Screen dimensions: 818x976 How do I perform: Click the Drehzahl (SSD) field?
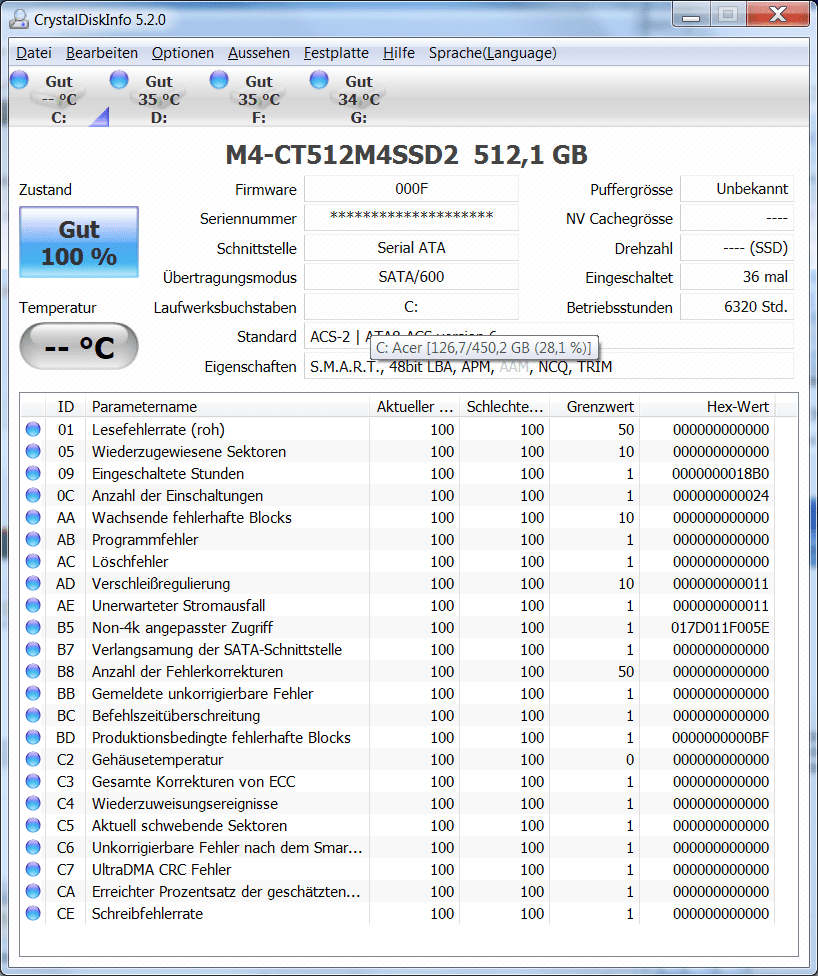point(737,248)
